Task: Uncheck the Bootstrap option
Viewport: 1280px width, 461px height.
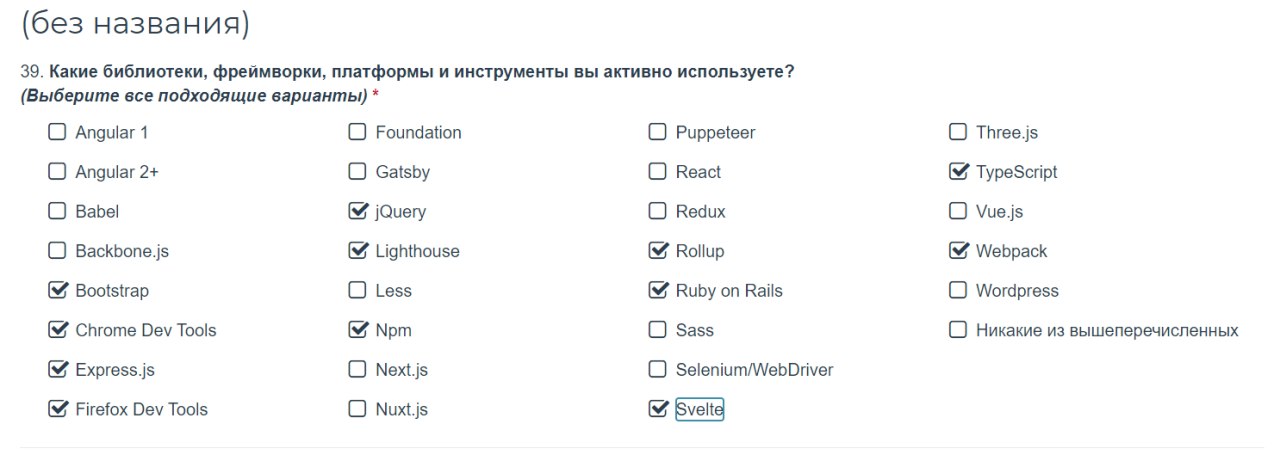Action: tap(57, 290)
